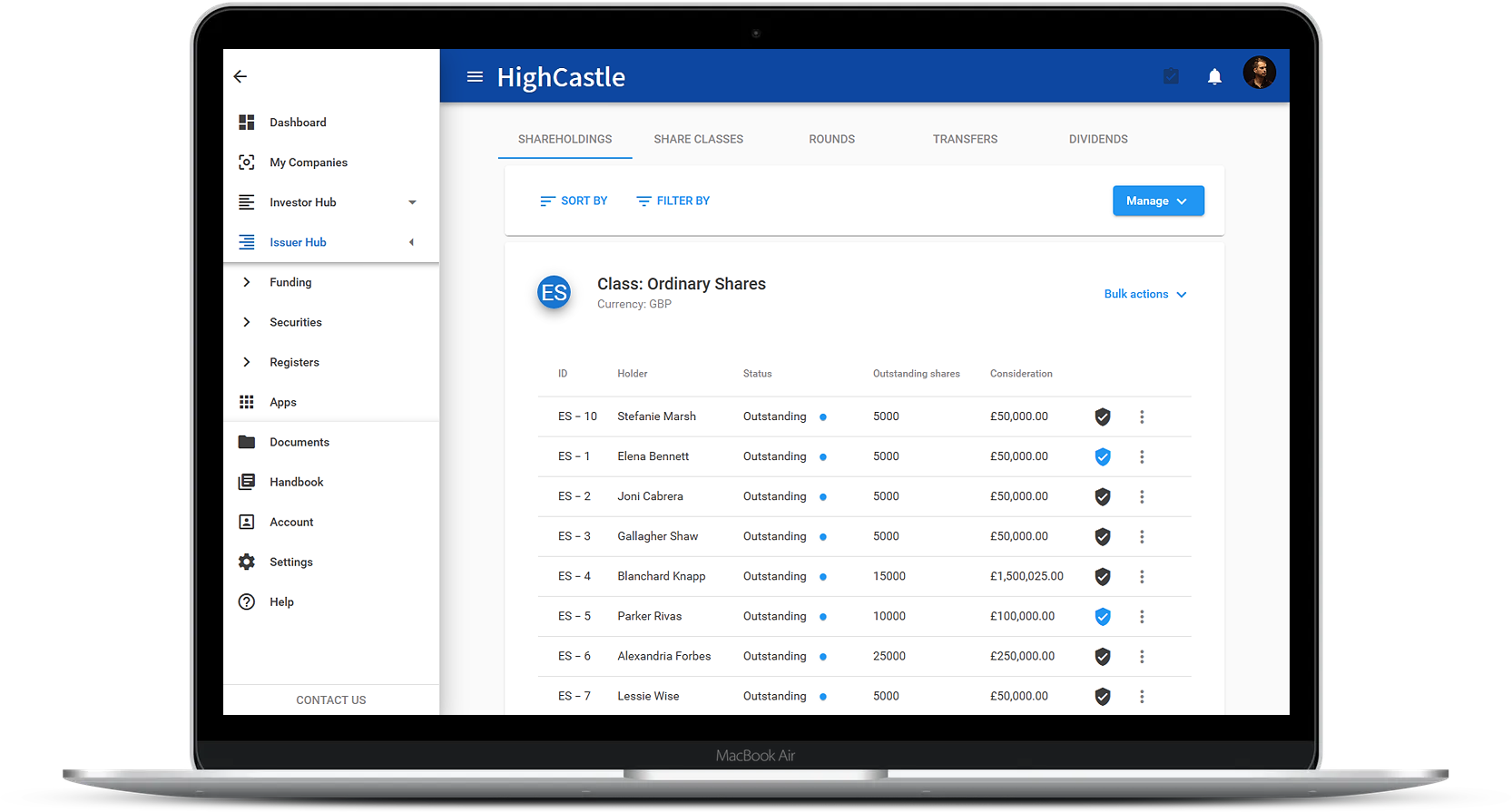
Task: Open the Manage dropdown button
Action: tap(1158, 201)
